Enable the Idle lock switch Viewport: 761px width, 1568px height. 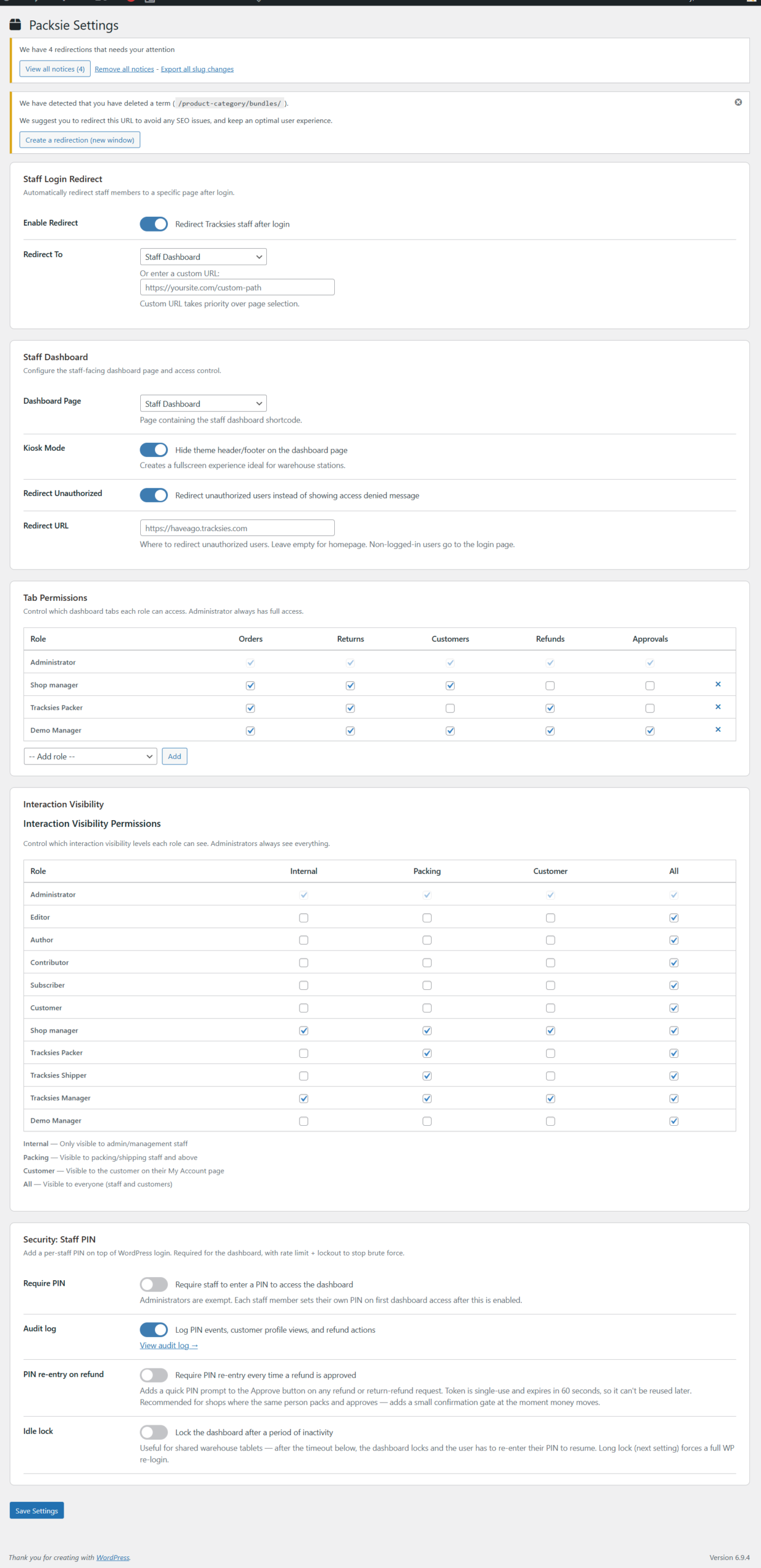(x=154, y=1432)
